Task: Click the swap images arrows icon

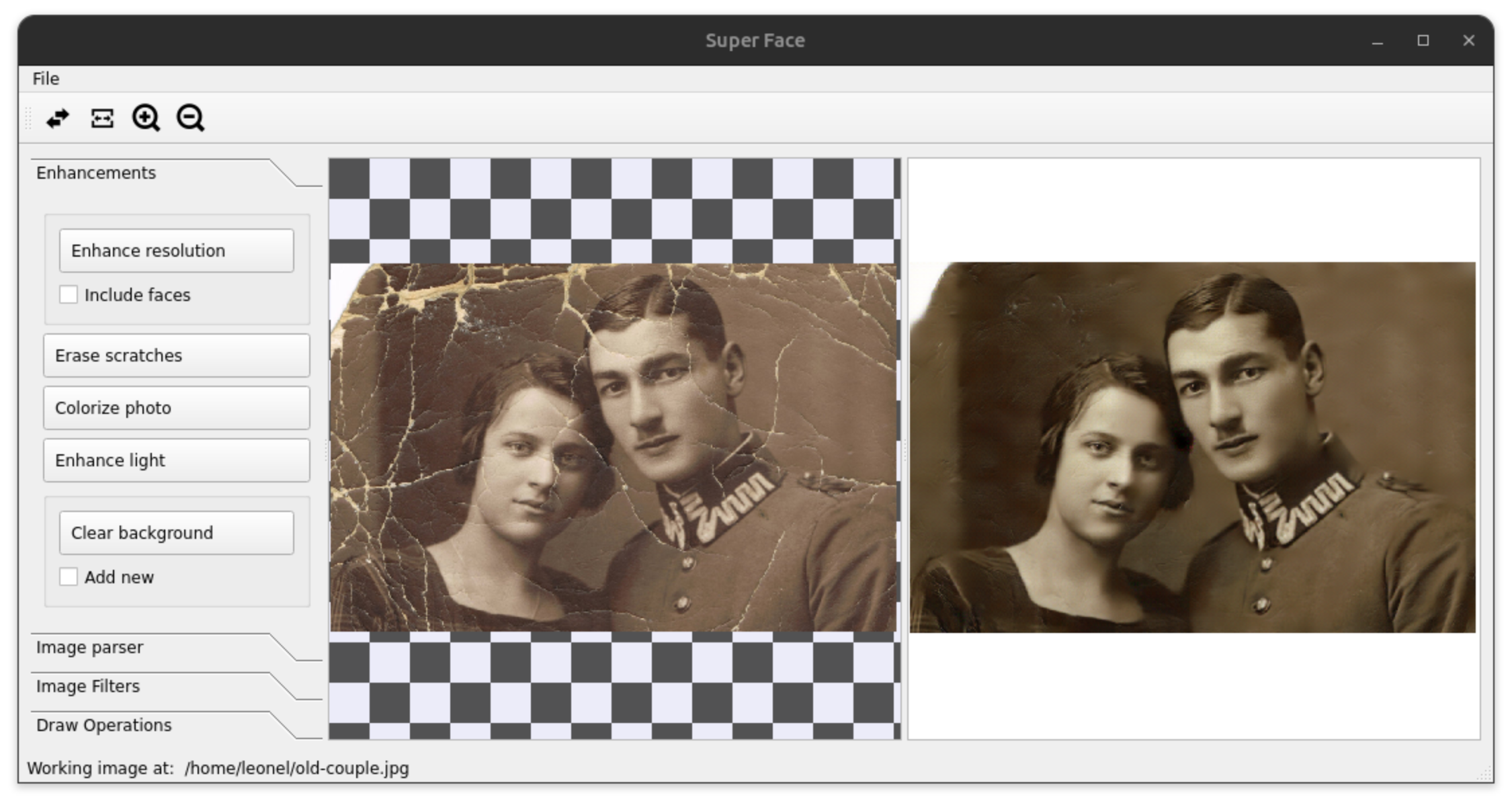Action: (58, 119)
